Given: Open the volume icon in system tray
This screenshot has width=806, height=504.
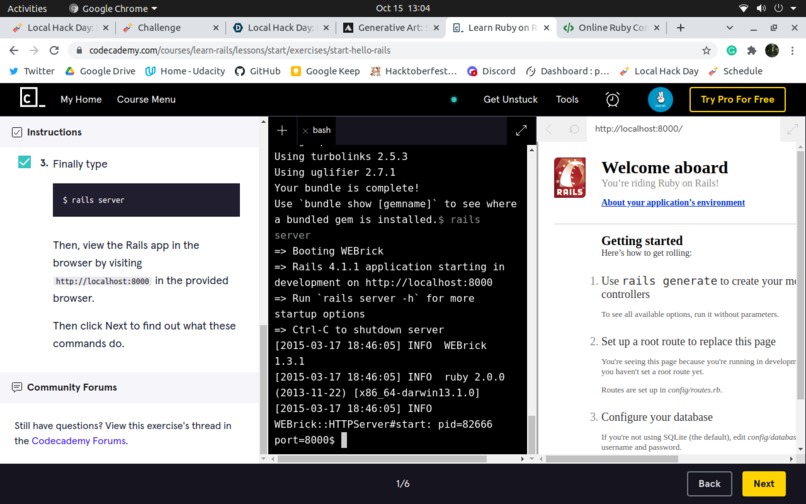Looking at the screenshot, I should pos(761,8).
